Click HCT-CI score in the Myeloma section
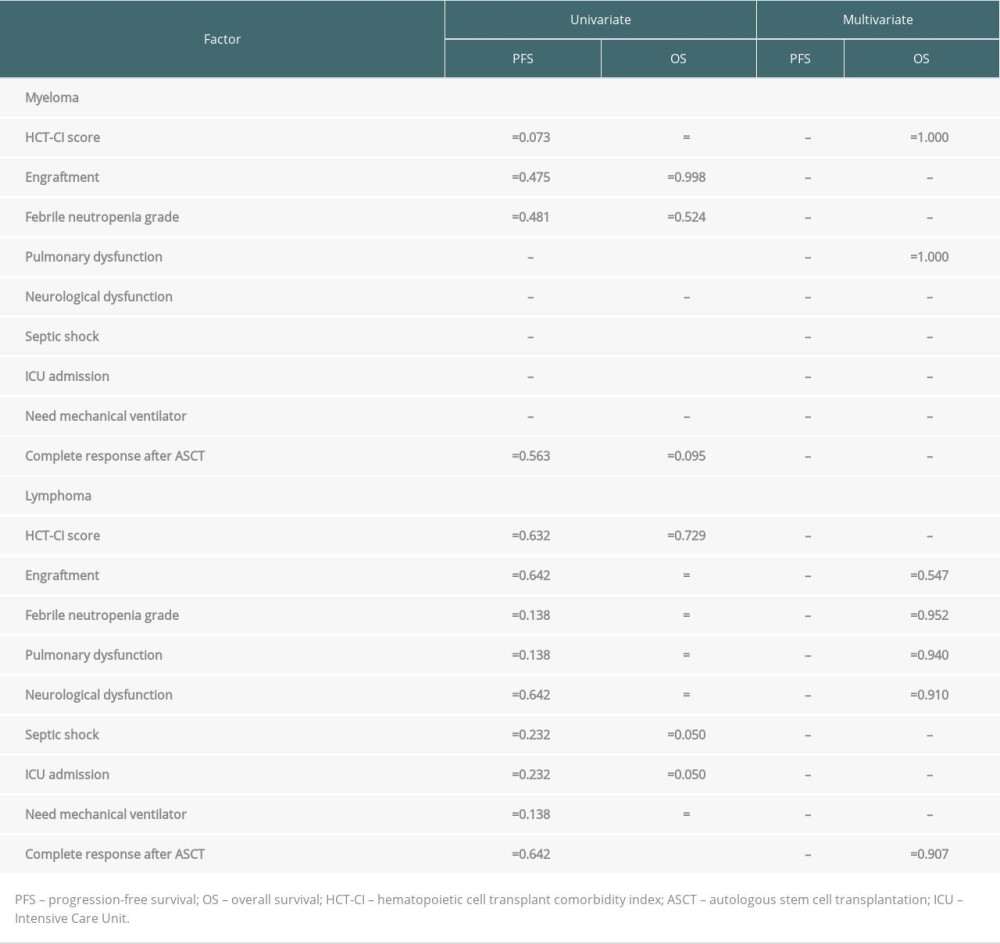Viewport: 1000px width, 944px height. point(62,137)
